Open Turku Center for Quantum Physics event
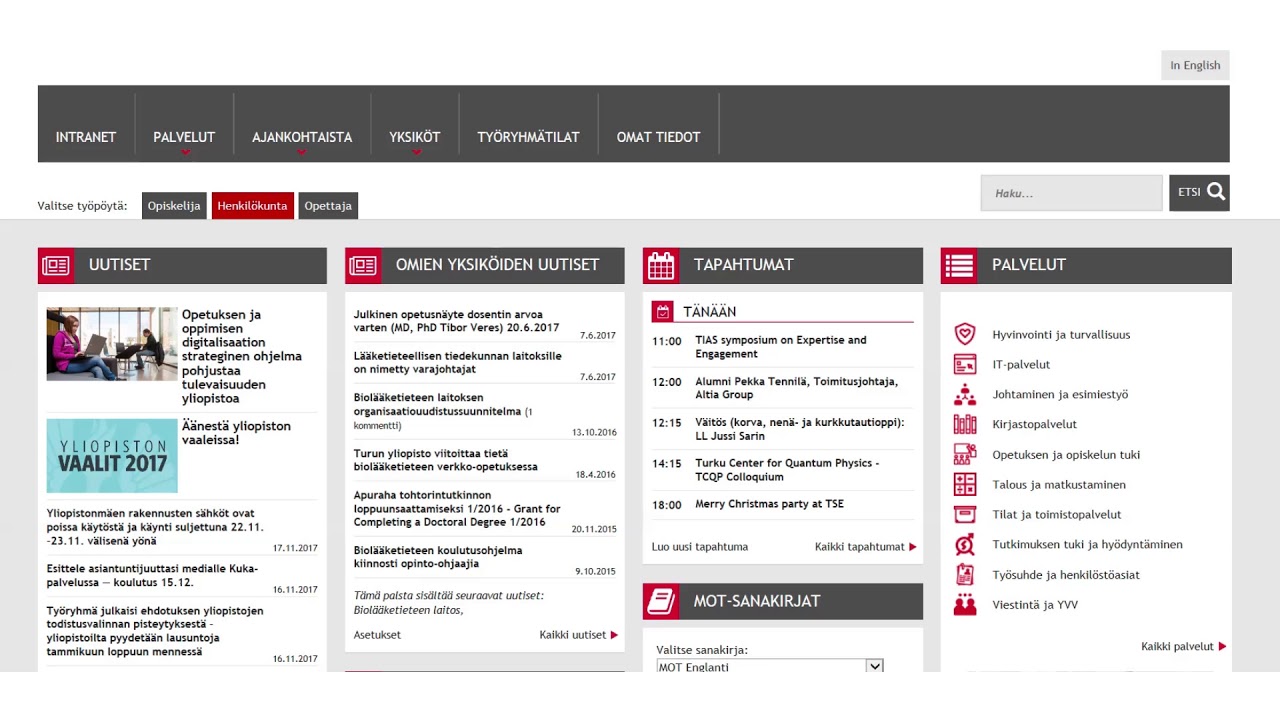 tap(787, 470)
